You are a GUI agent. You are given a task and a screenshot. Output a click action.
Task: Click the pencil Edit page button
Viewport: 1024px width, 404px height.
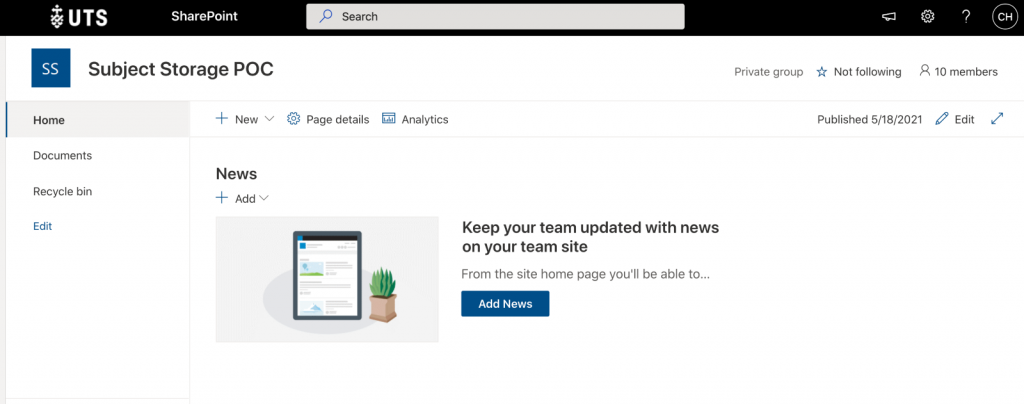955,119
